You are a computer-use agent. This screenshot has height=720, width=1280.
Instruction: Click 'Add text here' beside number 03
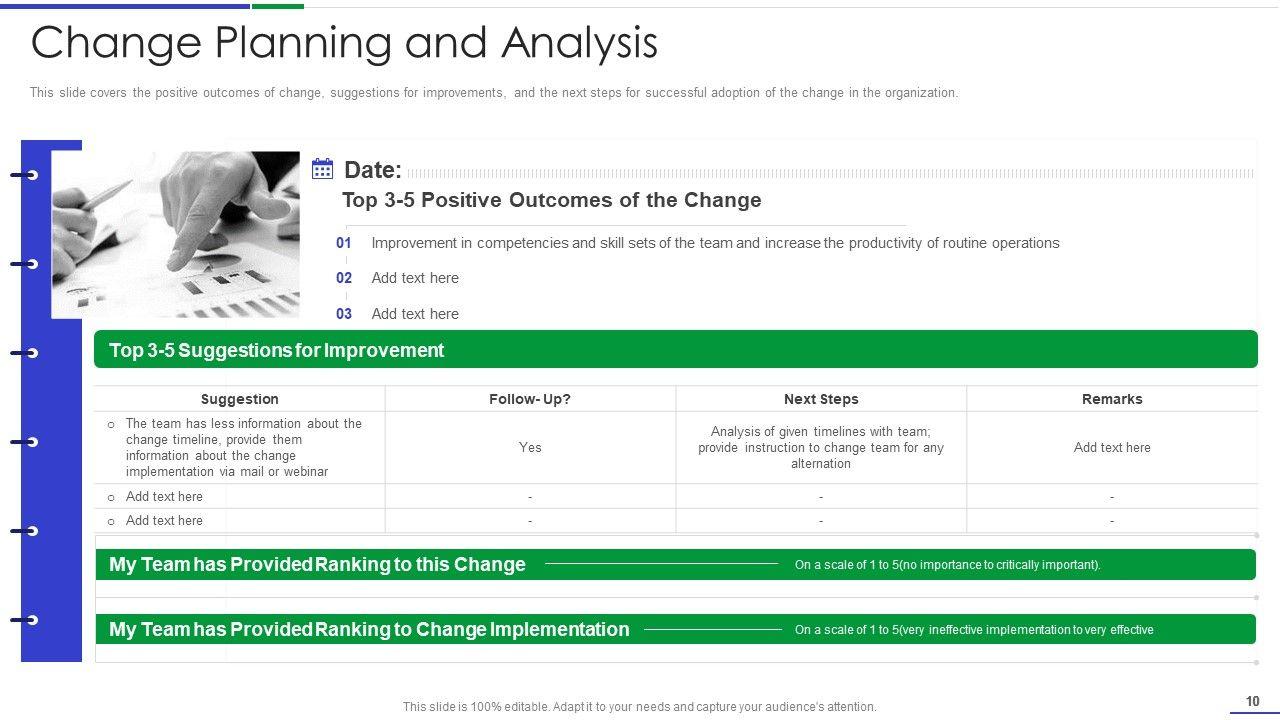coord(415,314)
